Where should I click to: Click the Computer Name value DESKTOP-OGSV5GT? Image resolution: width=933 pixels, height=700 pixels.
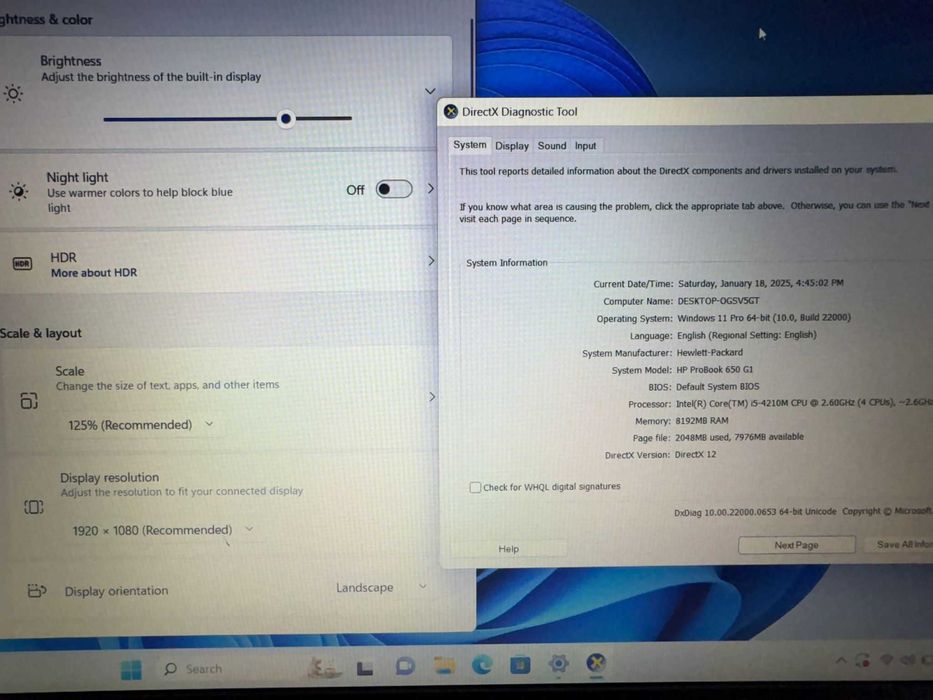718,301
